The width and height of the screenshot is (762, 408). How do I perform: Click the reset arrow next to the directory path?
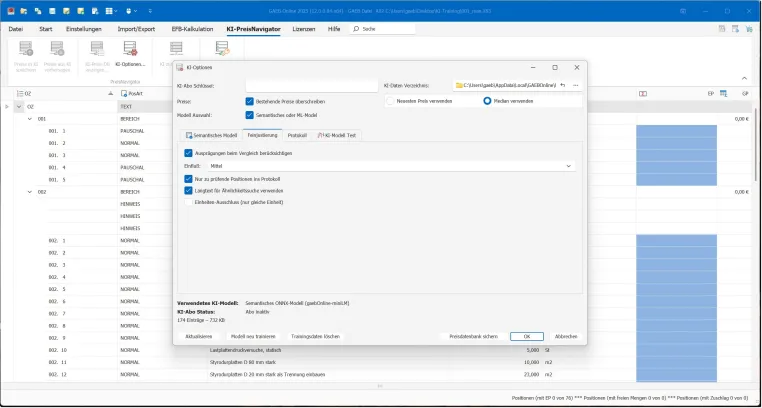coord(563,85)
